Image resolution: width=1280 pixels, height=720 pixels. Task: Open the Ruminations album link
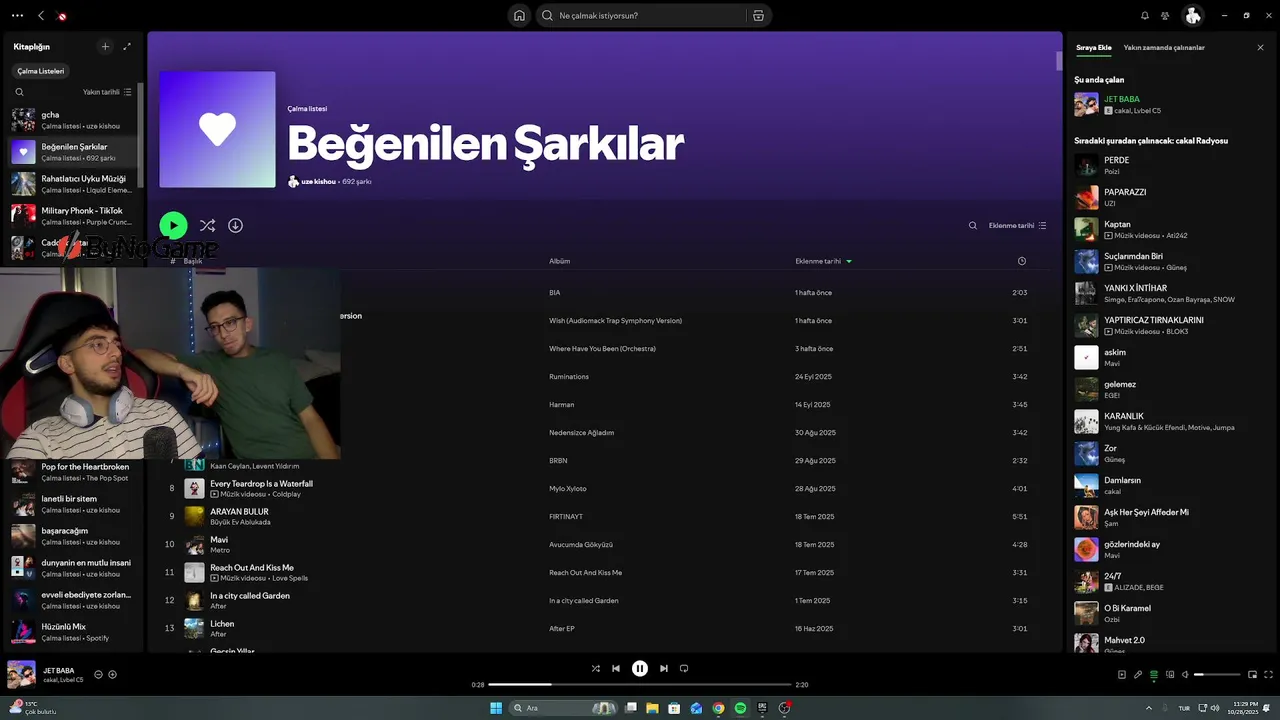[569, 377]
